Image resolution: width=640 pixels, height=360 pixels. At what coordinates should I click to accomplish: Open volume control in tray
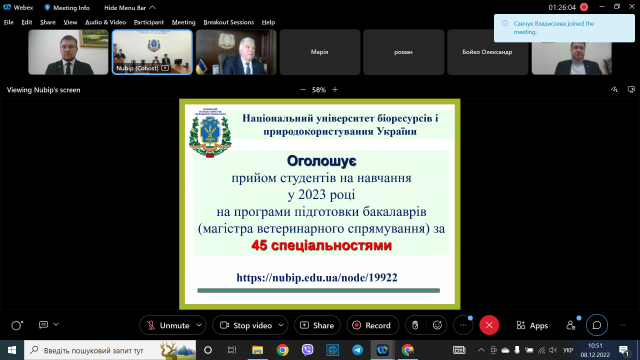[x=553, y=350]
